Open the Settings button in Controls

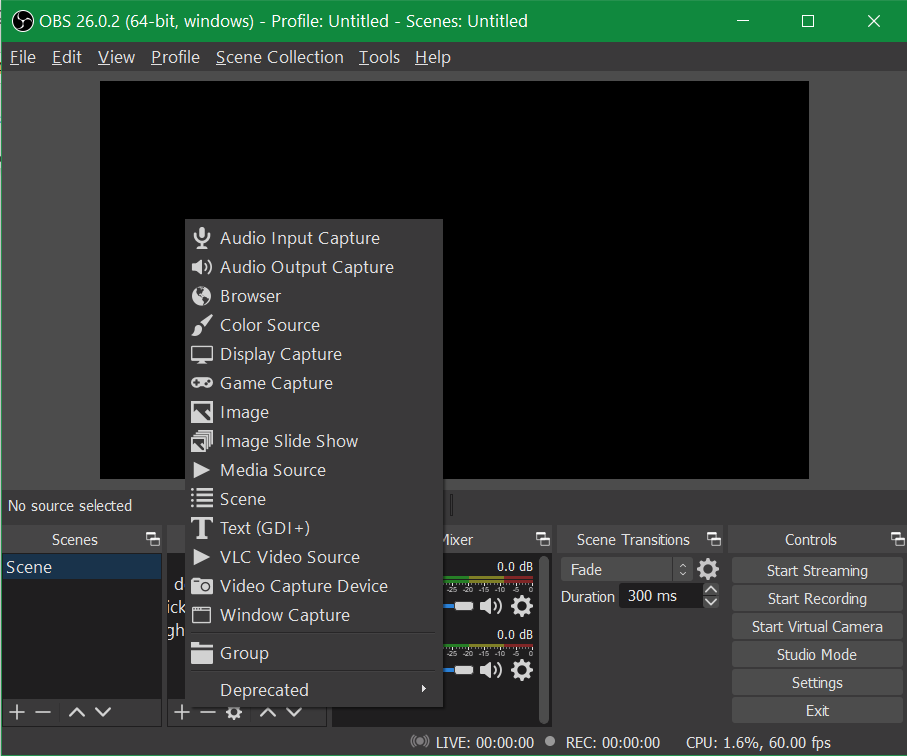pos(817,683)
